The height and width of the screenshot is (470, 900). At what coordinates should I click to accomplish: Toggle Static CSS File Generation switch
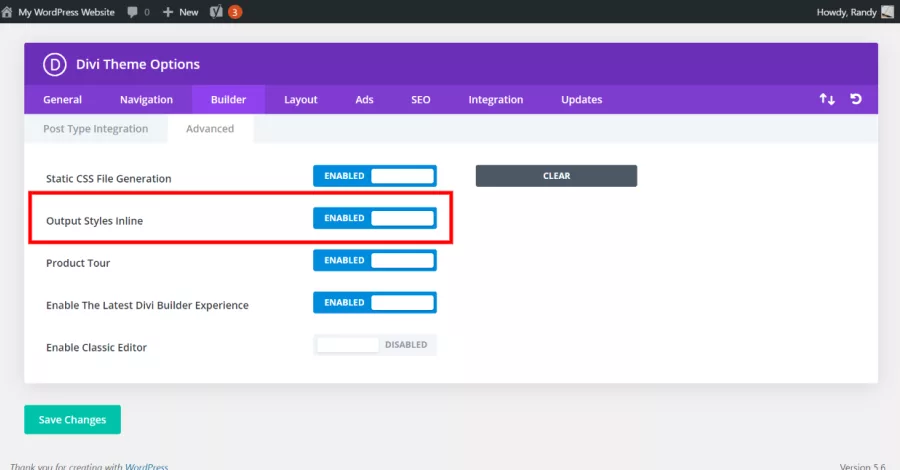point(375,176)
